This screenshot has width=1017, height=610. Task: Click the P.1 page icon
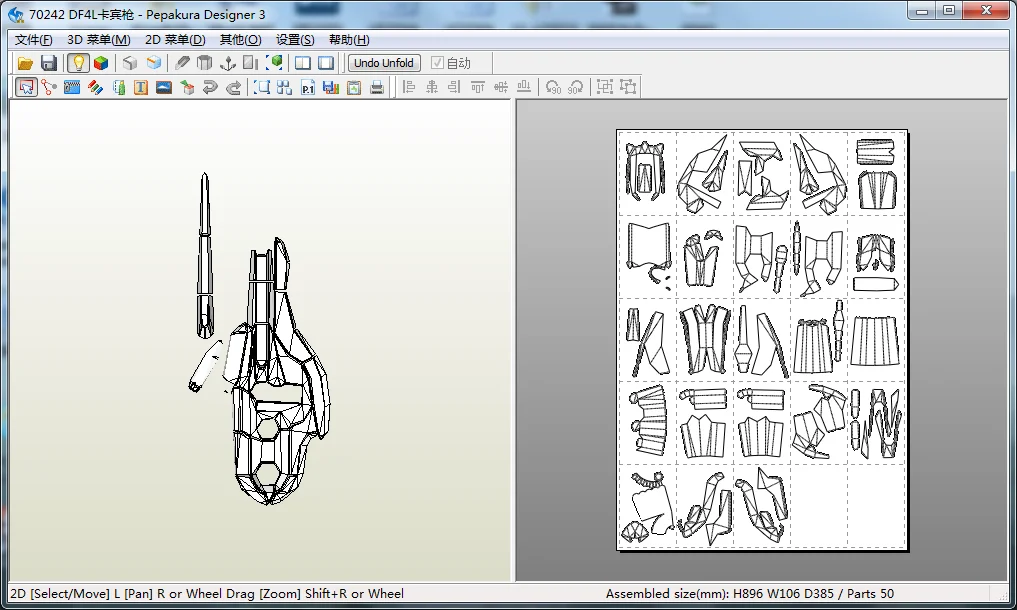pyautogui.click(x=308, y=87)
